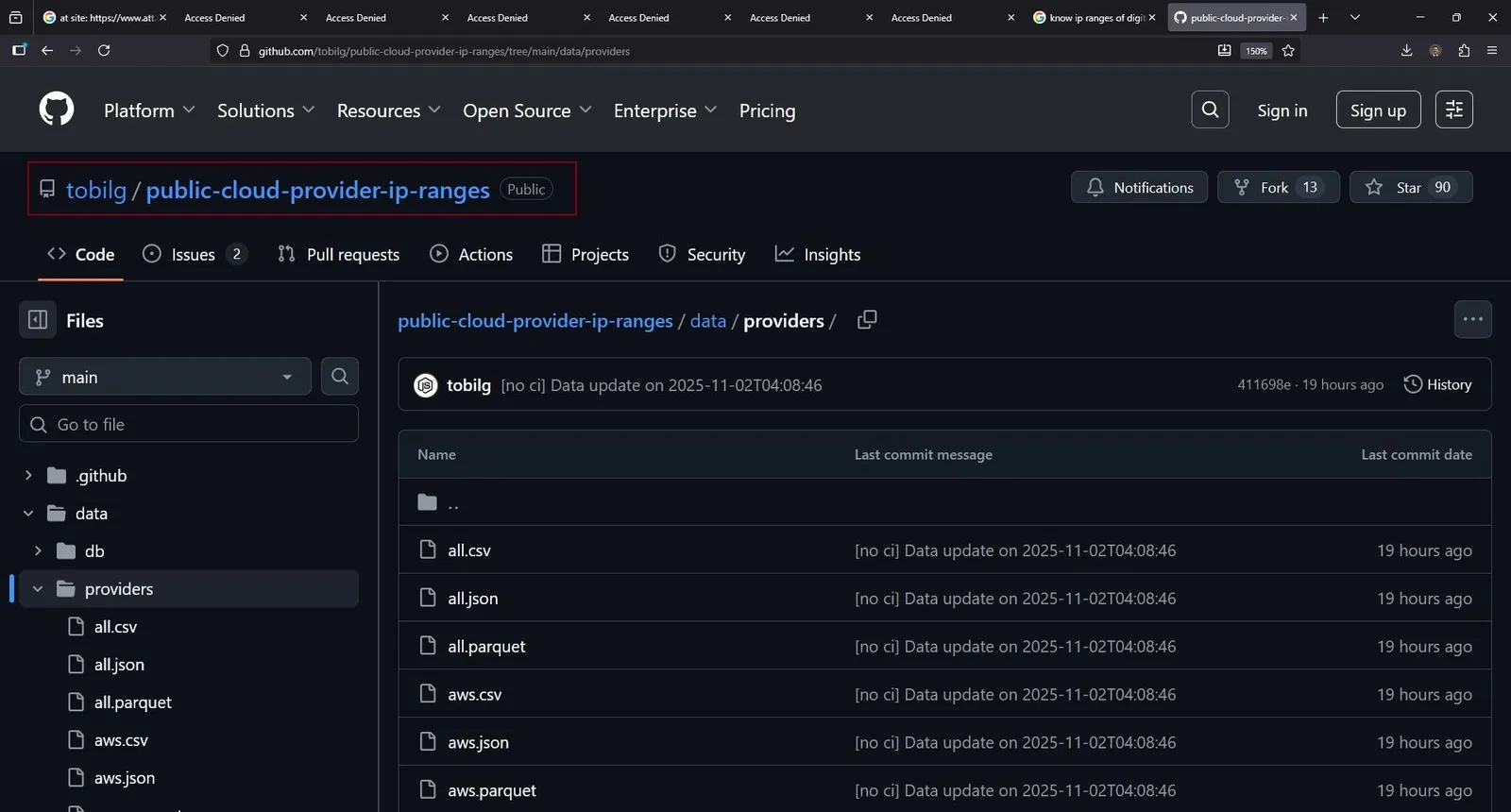
Task: Click the tobilg owner link in header
Action: (96, 190)
